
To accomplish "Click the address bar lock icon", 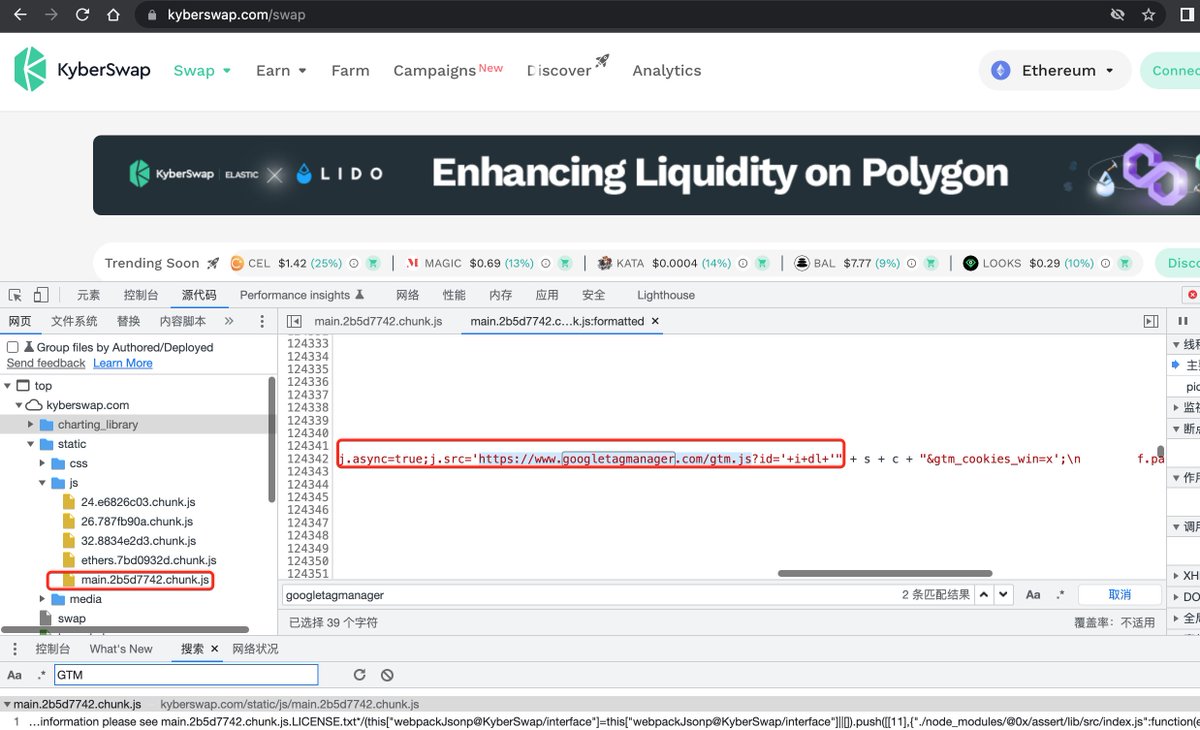I will pyautogui.click(x=152, y=15).
